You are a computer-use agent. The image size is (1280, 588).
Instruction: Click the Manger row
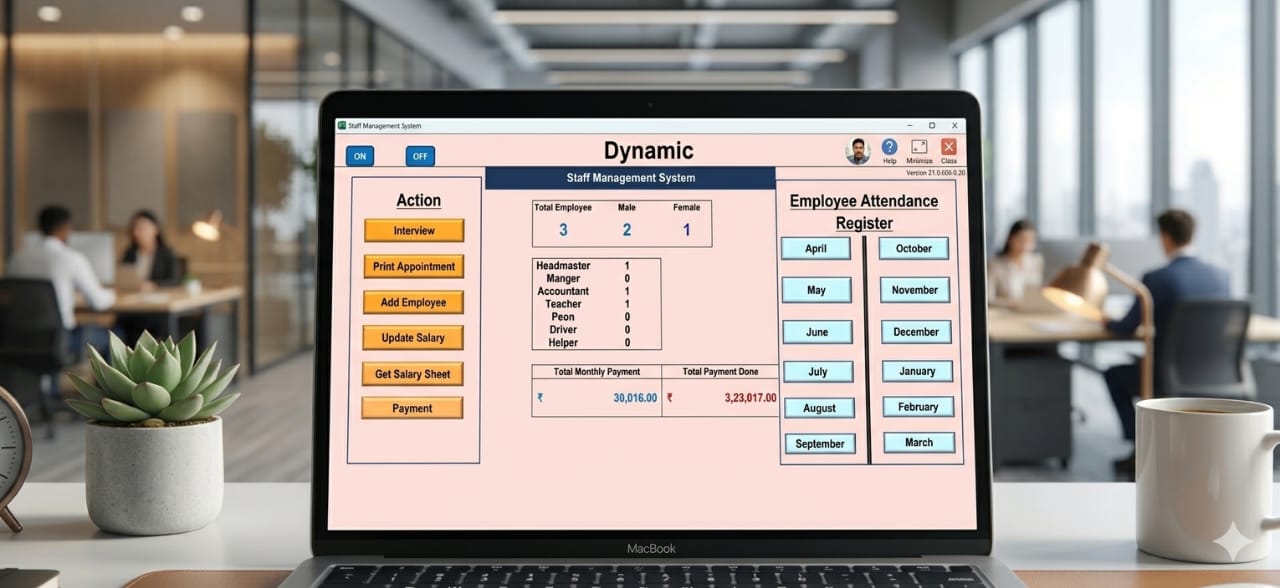[597, 279]
